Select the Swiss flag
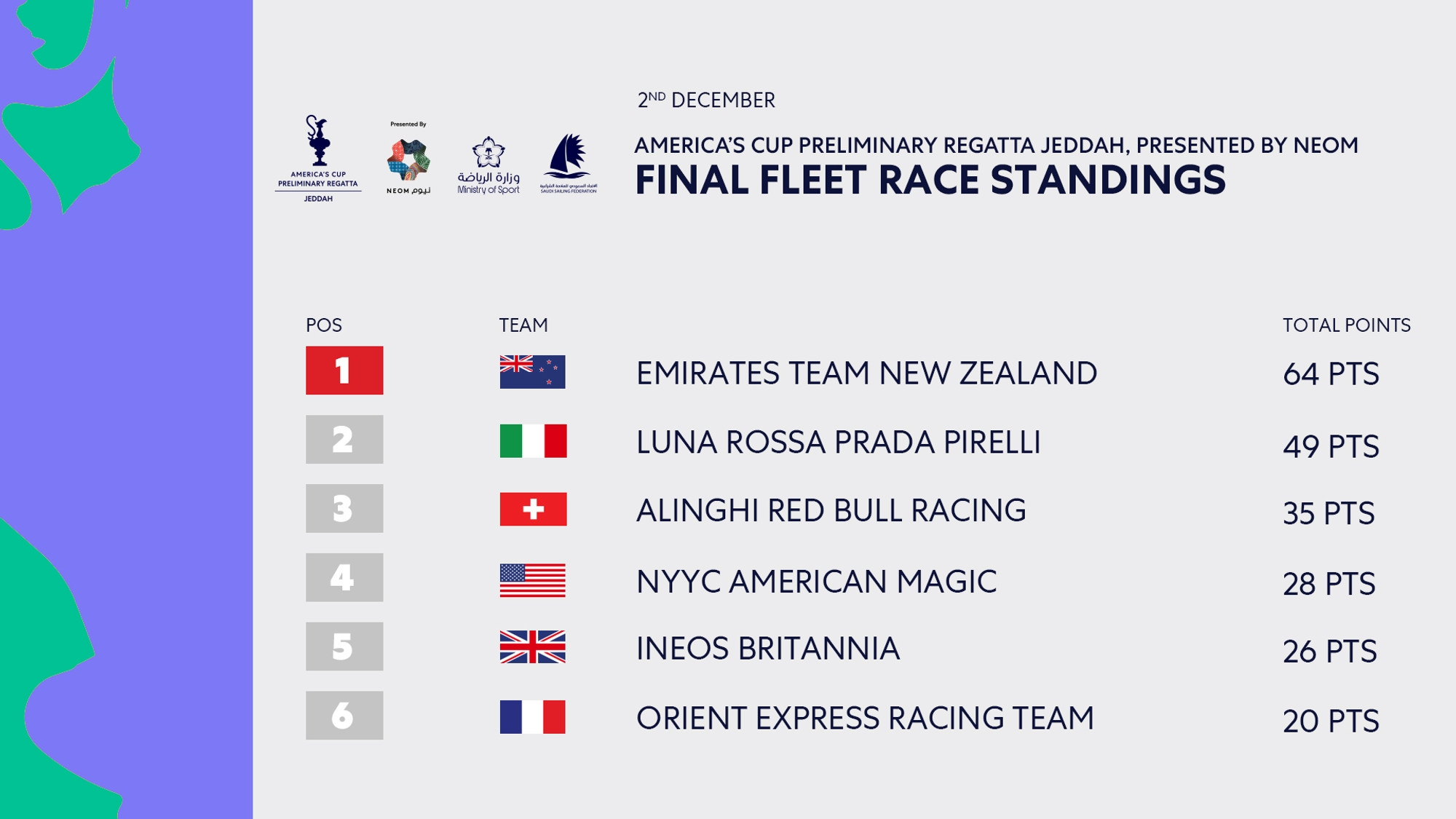This screenshot has height=819, width=1456. 533,510
